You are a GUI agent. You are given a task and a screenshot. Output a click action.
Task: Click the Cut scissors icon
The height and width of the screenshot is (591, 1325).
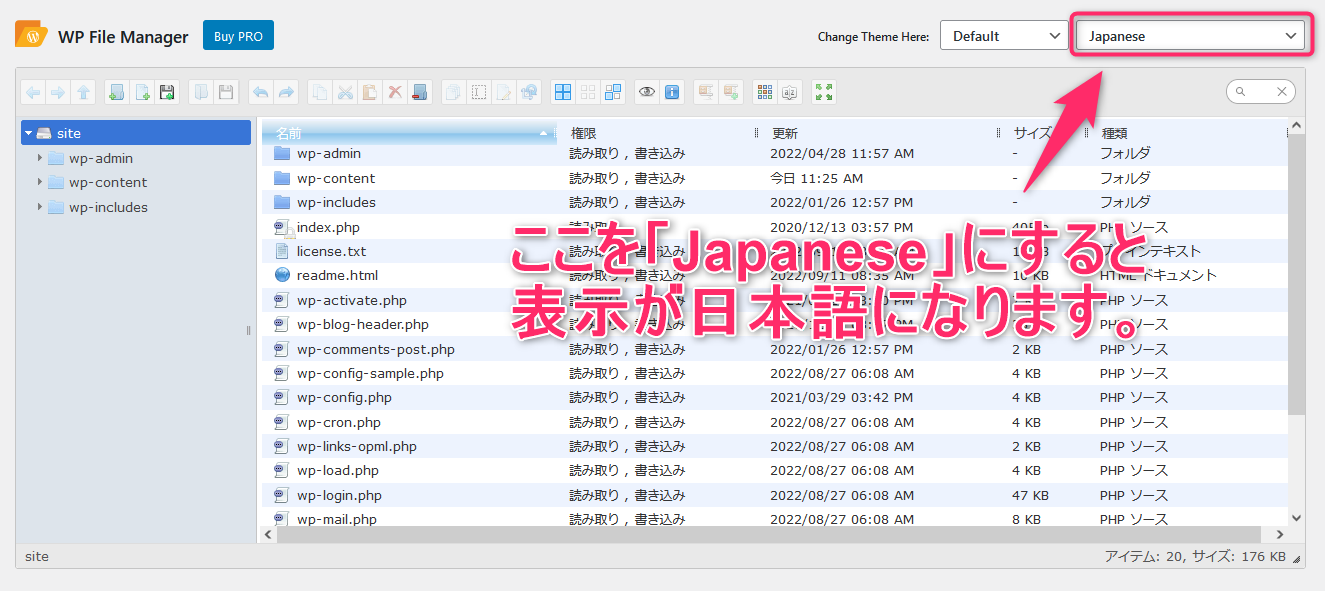[345, 92]
